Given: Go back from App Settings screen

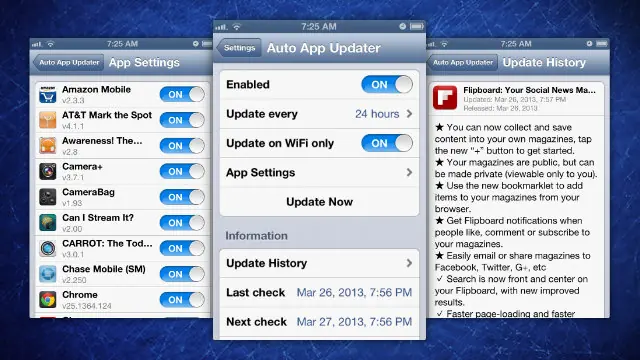Looking at the screenshot, I should pos(69,62).
